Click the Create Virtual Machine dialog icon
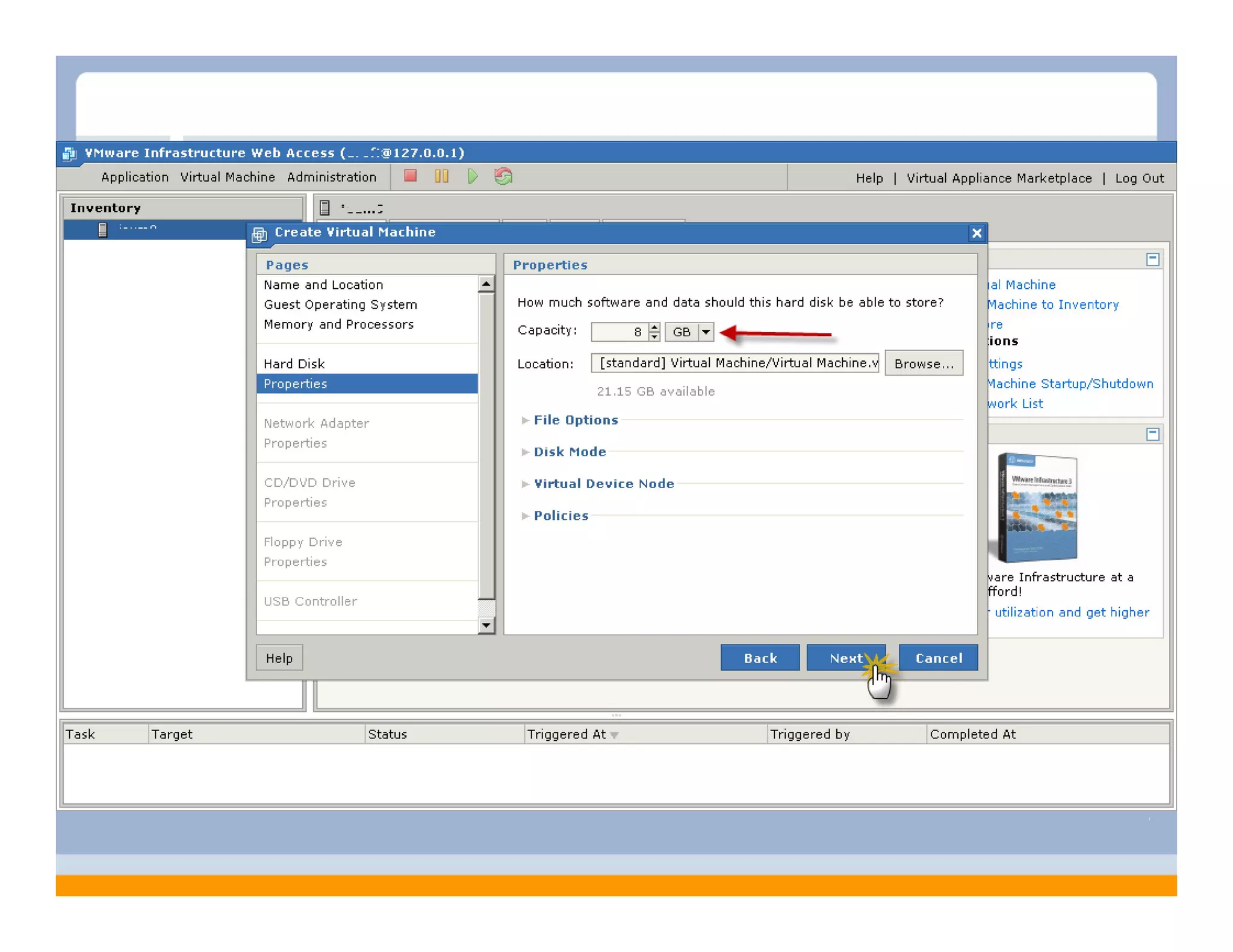This screenshot has width=1233, height=952. tap(259, 233)
